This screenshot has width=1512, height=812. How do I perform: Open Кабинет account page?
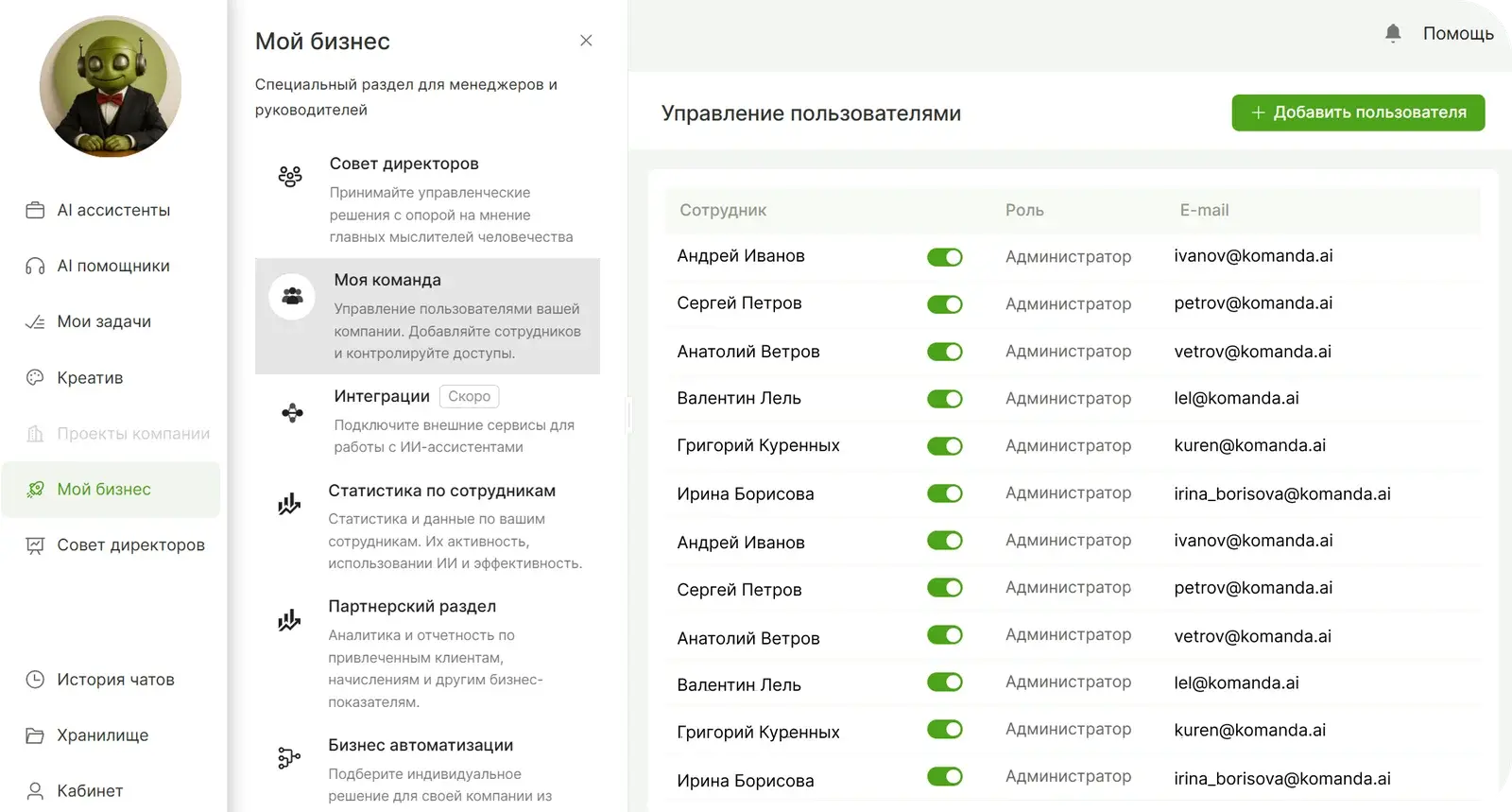(111, 790)
